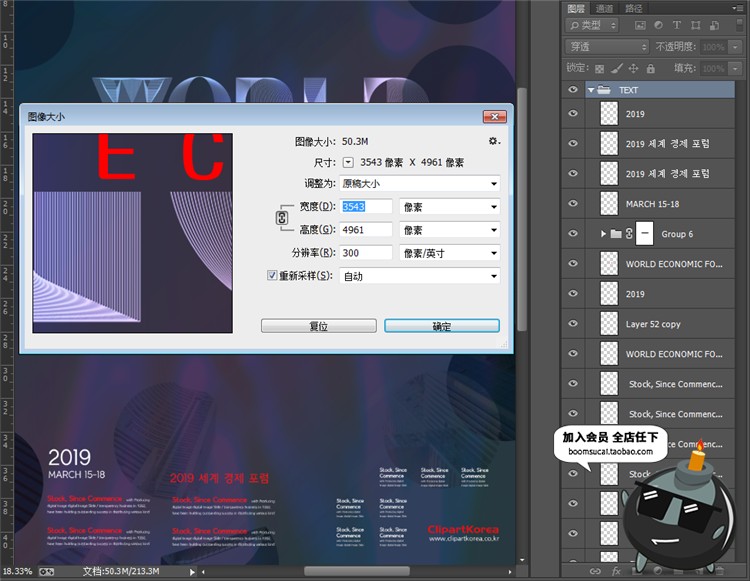This screenshot has height=581, width=750.
Task: Click the lock all padlock icon
Action: tap(651, 68)
